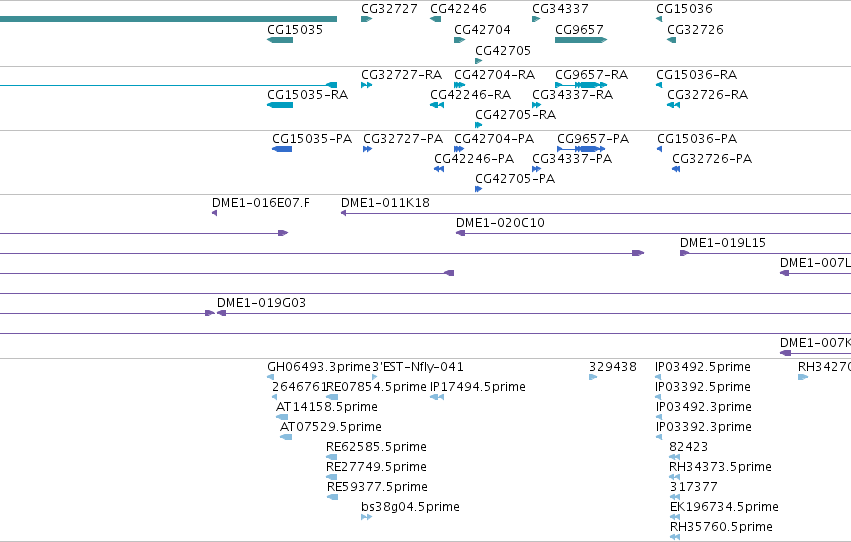Click EST GH06493.3prime
Image resolution: width=851 pixels, height=542 pixels.
[319, 367]
